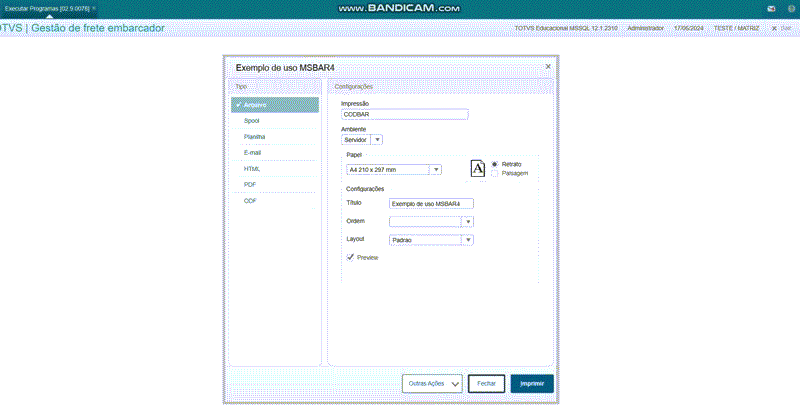The height and width of the screenshot is (418, 800).
Task: Toggle the Preview checkbox
Action: point(350,257)
